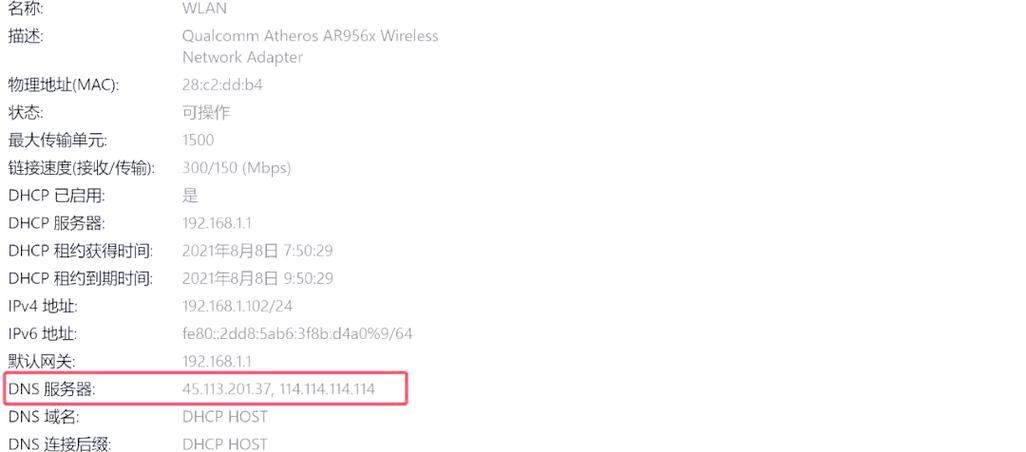Click the 300/150 (Mbps) link speed value
The image size is (1026, 452).
click(236, 168)
